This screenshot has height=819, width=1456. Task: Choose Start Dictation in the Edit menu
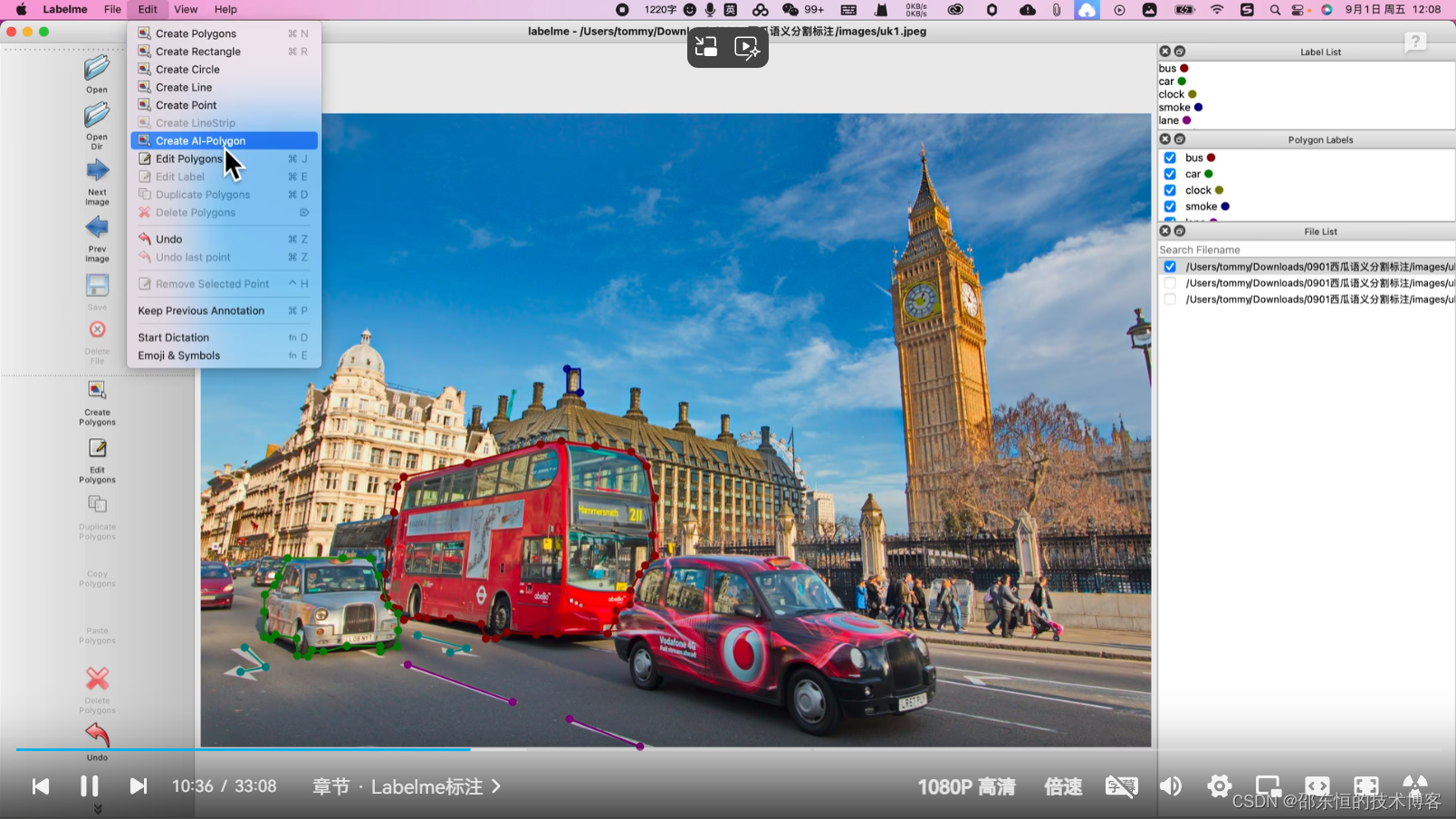pos(224,338)
